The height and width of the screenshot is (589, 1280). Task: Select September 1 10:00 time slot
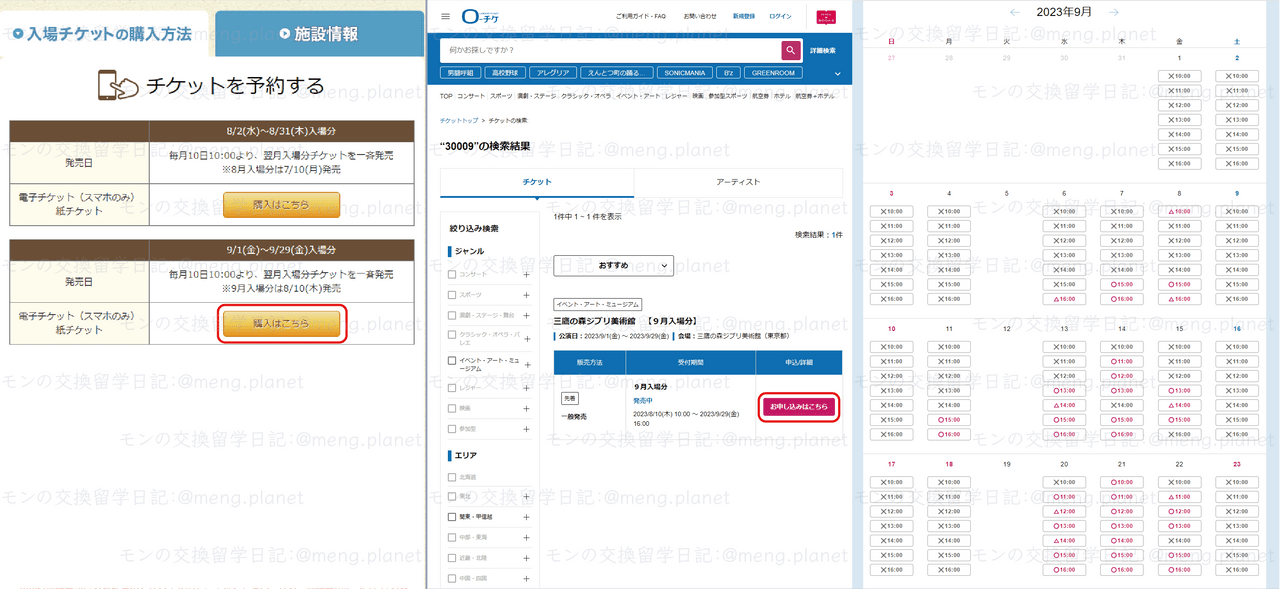click(x=1180, y=76)
